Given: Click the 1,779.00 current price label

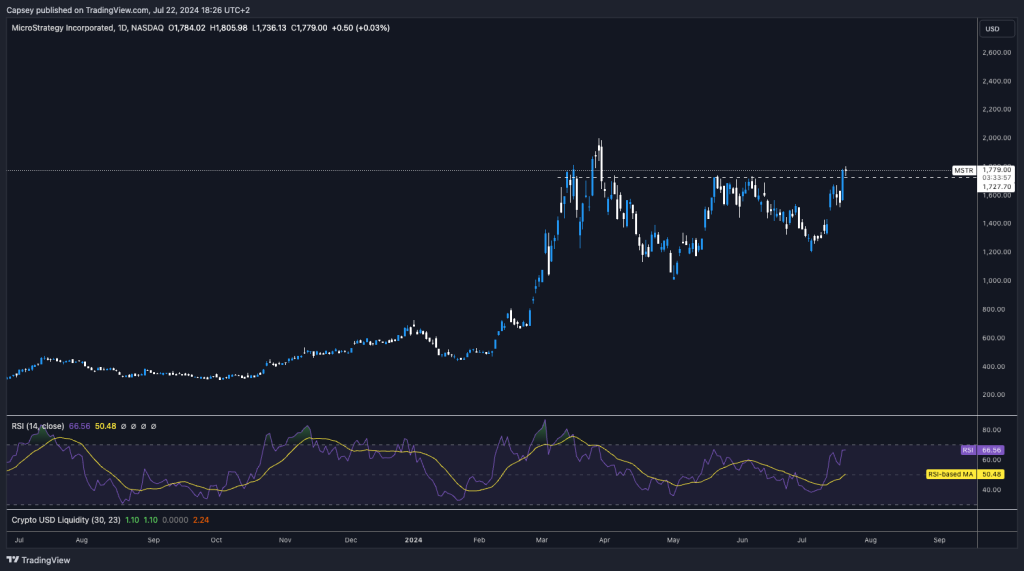Looking at the screenshot, I should pos(998,170).
